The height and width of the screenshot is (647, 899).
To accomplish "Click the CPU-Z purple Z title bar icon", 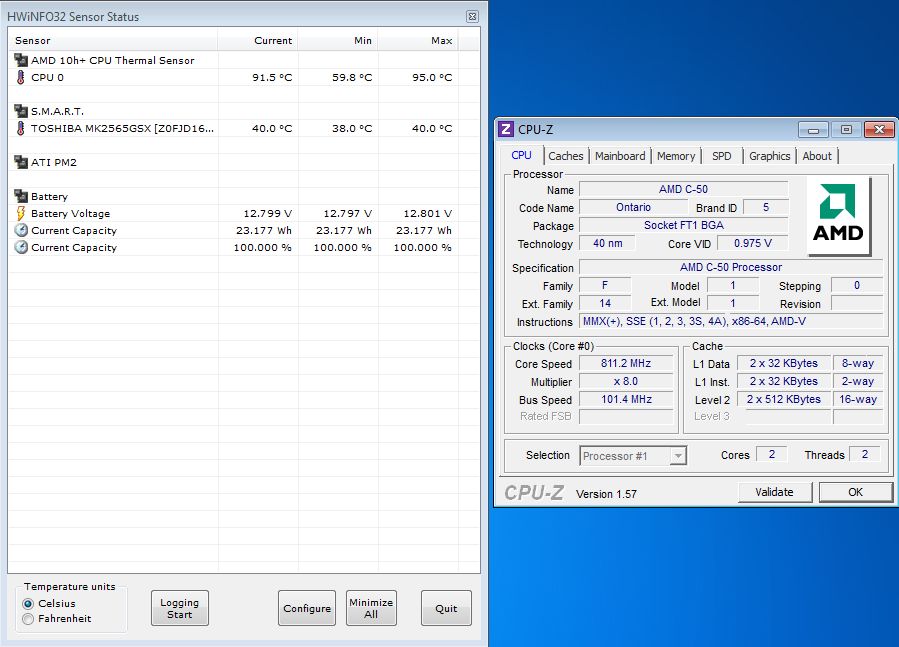I will pos(506,129).
